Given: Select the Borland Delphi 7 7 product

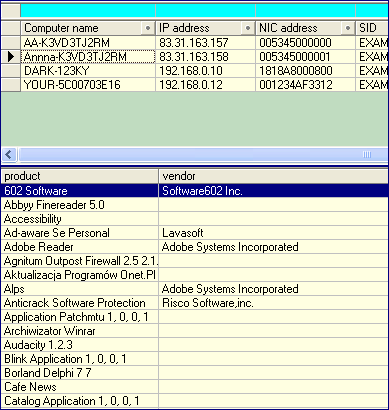Looking at the screenshot, I should [80, 373].
